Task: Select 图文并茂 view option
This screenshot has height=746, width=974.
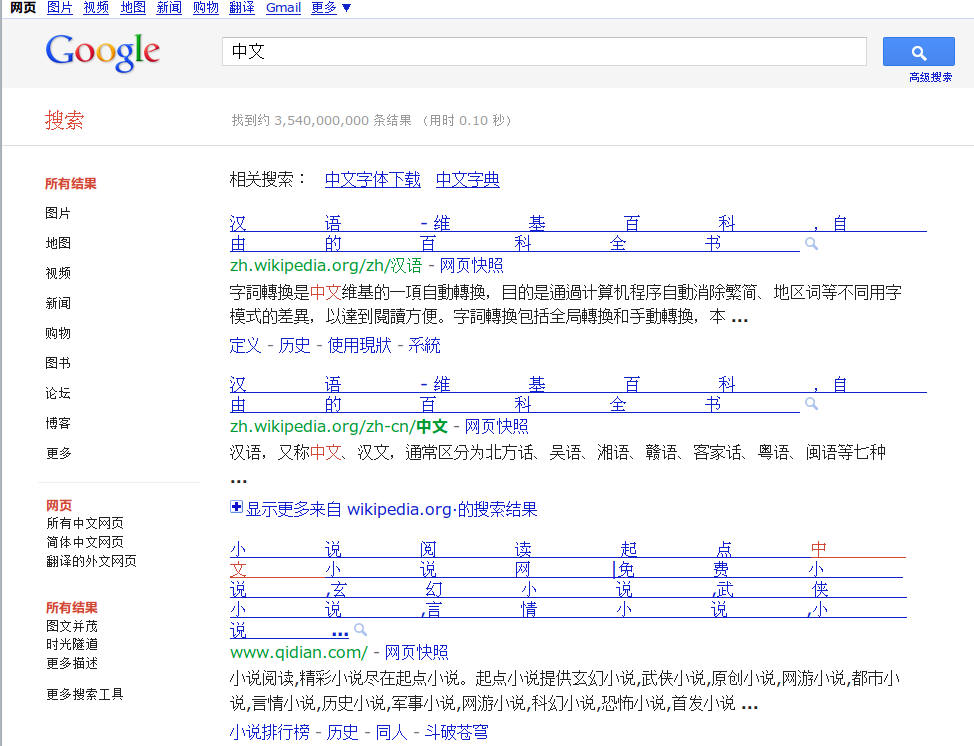Action: pyautogui.click(x=72, y=625)
